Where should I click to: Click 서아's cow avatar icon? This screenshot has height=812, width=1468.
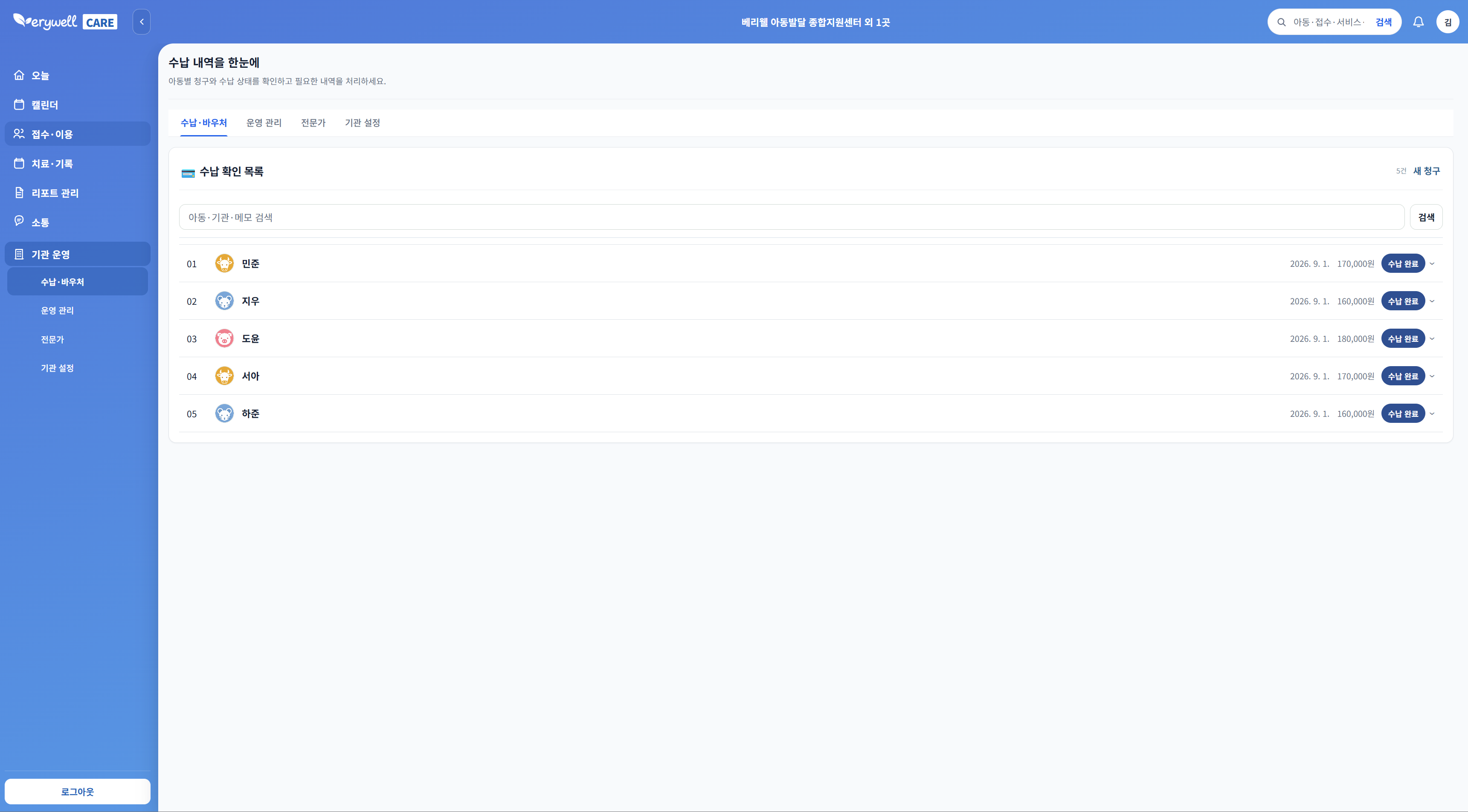224,376
